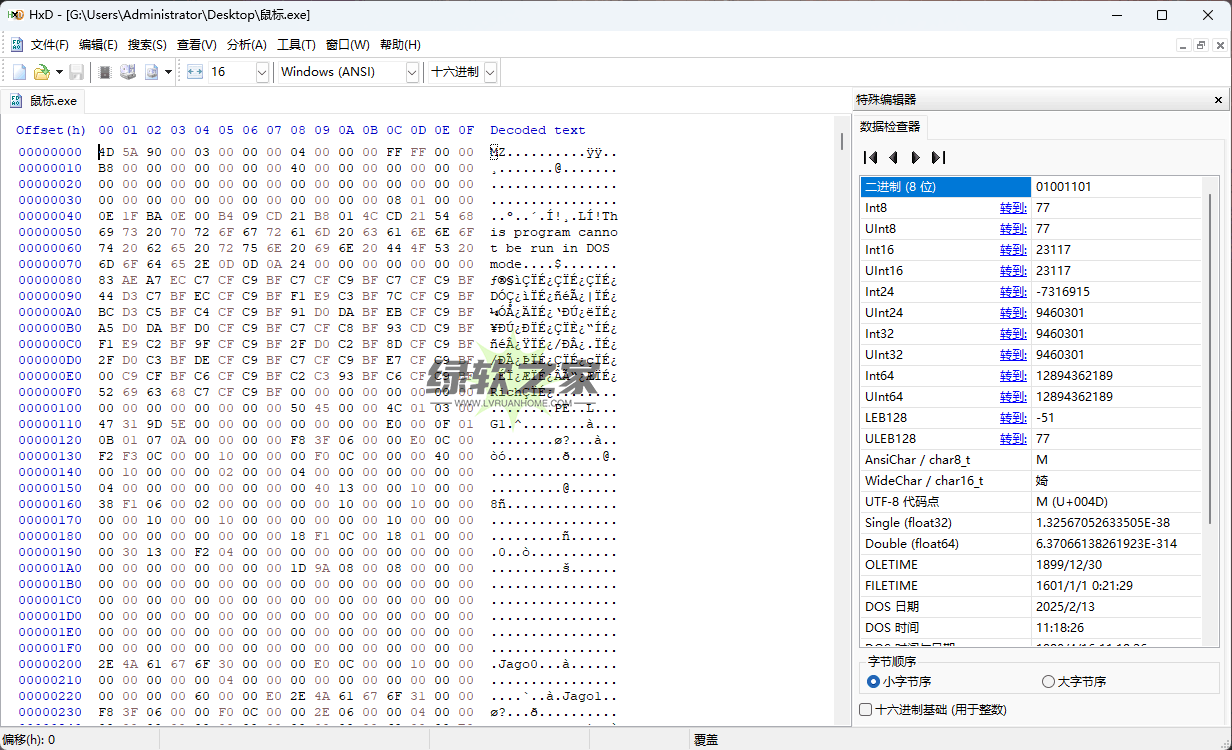Open the 分析(A) menu

[247, 45]
